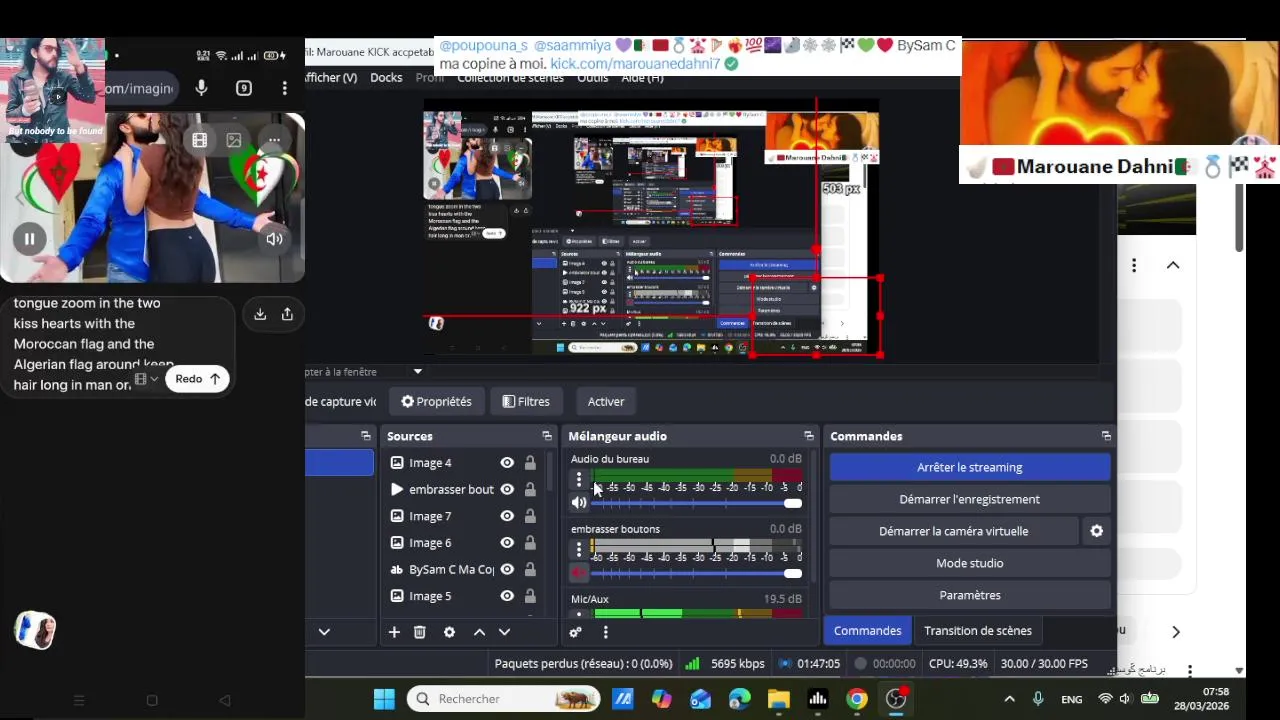Select image mode icon on clip
The width and height of the screenshot is (1280, 720).
coord(234,141)
